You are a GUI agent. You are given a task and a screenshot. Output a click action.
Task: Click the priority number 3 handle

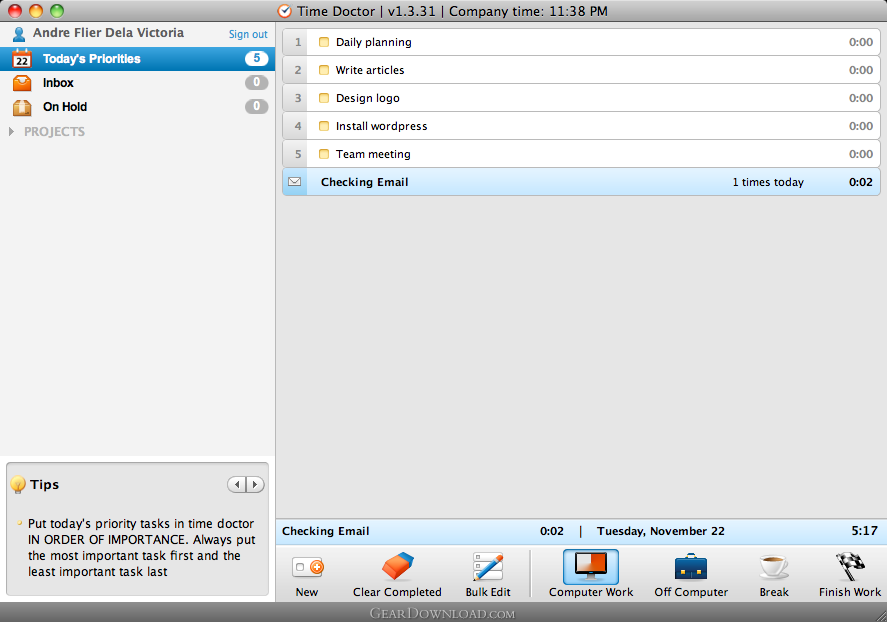click(295, 98)
